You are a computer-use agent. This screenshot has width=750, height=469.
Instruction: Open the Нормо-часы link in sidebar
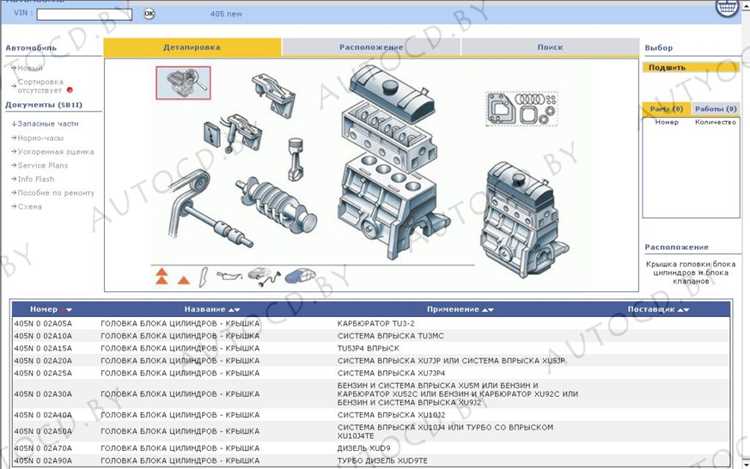click(40, 137)
